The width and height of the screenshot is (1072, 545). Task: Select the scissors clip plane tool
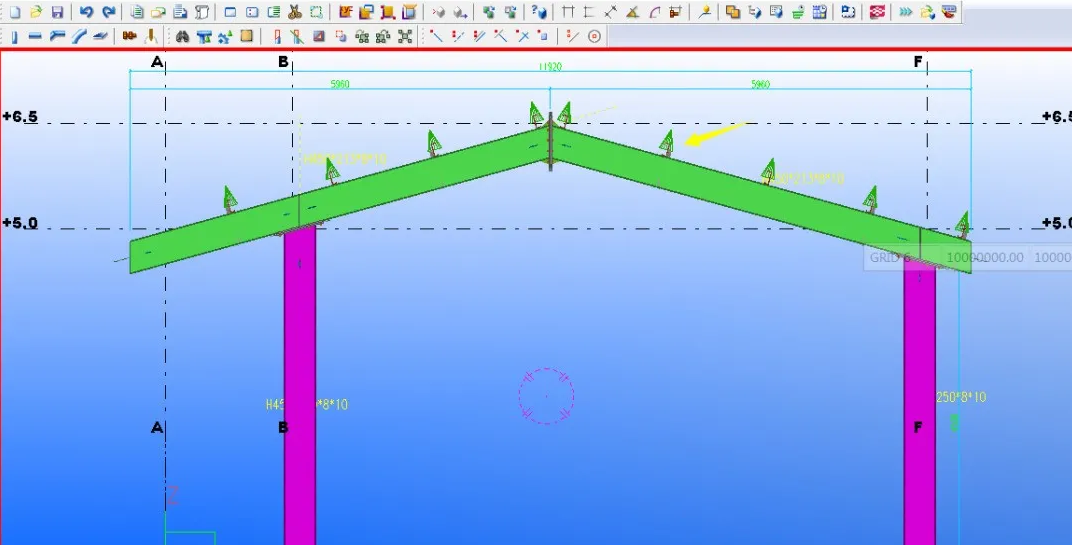tap(294, 12)
